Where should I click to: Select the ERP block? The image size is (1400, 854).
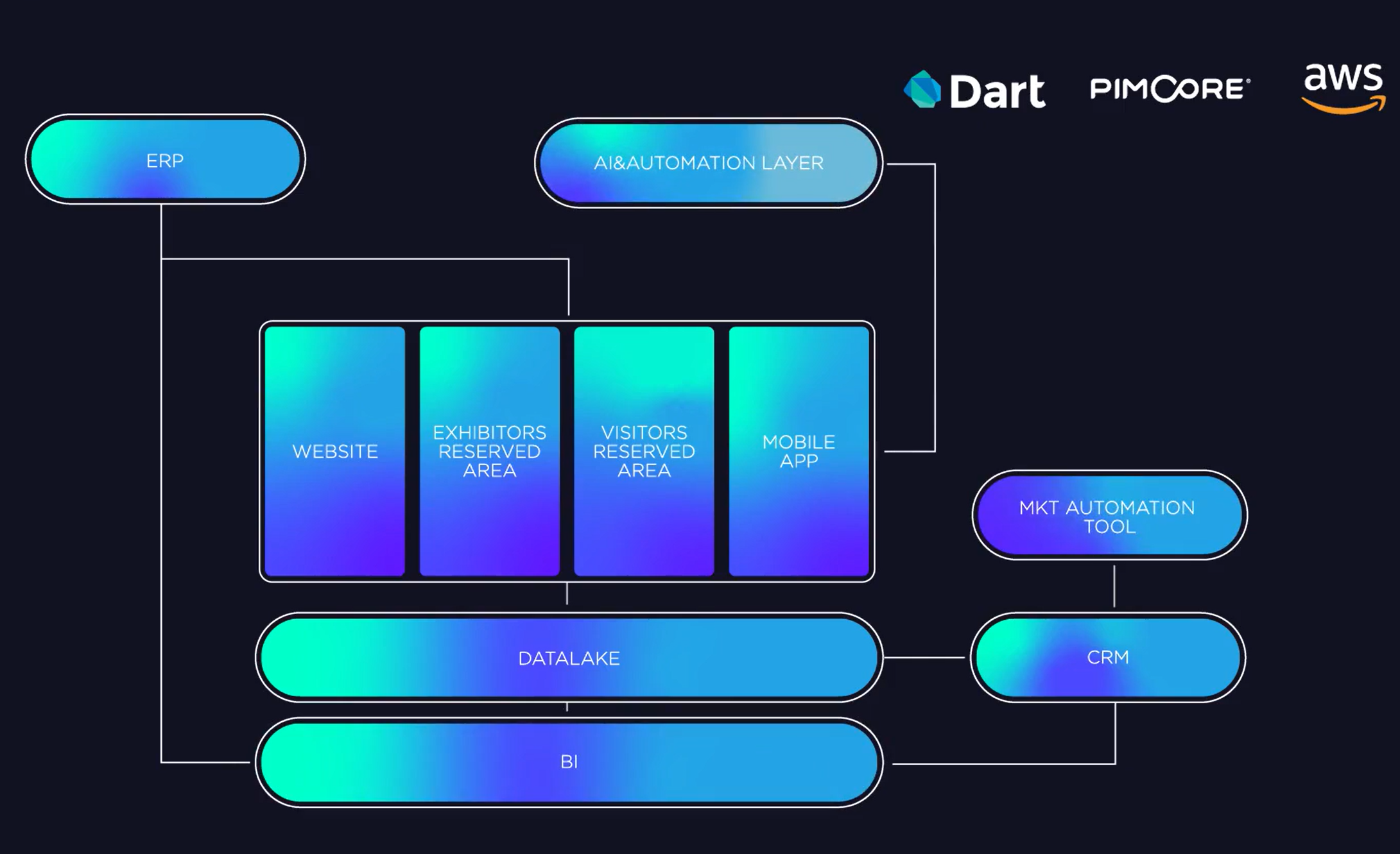click(165, 159)
